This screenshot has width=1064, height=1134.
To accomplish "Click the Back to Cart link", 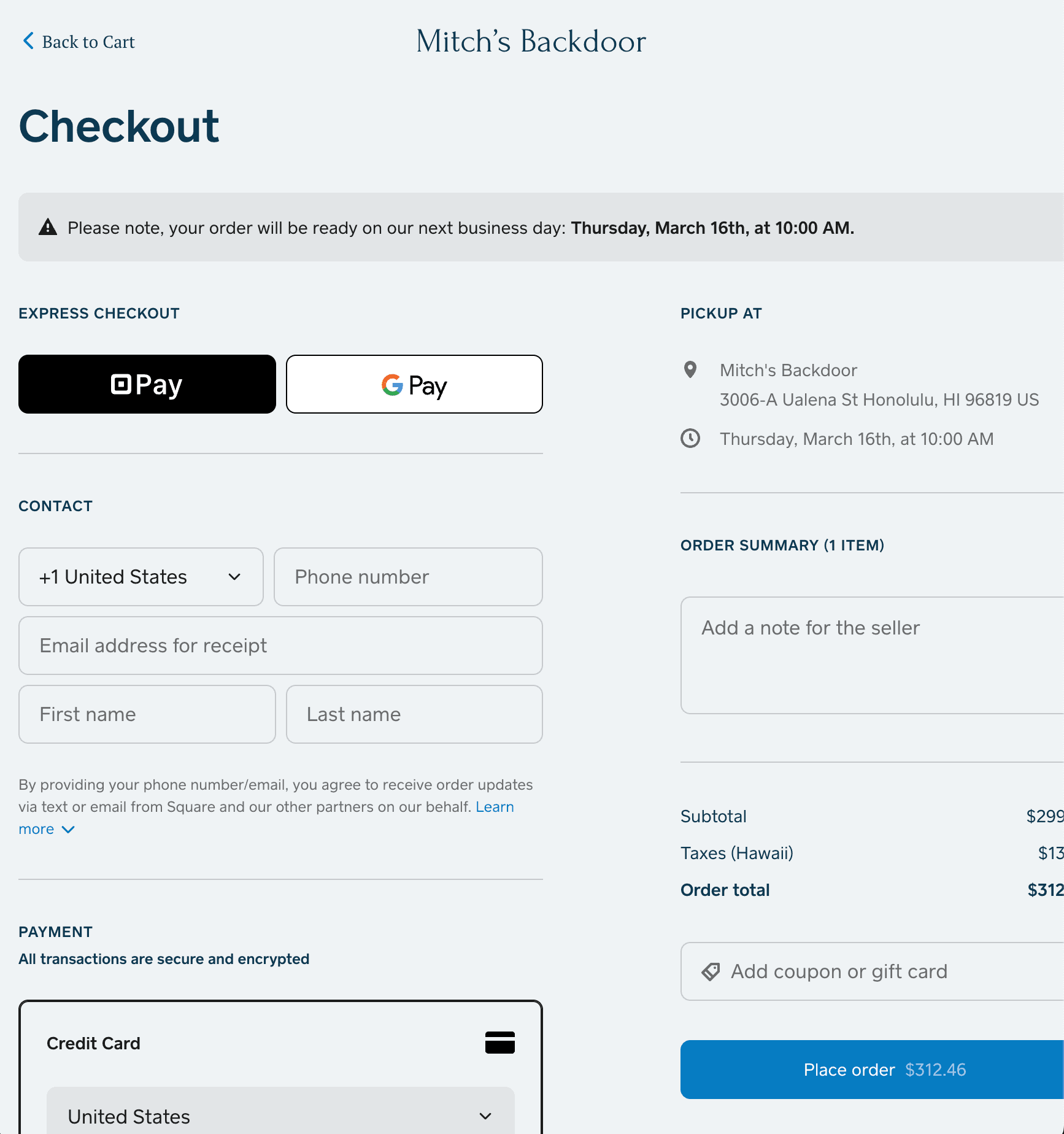I will pos(88,41).
